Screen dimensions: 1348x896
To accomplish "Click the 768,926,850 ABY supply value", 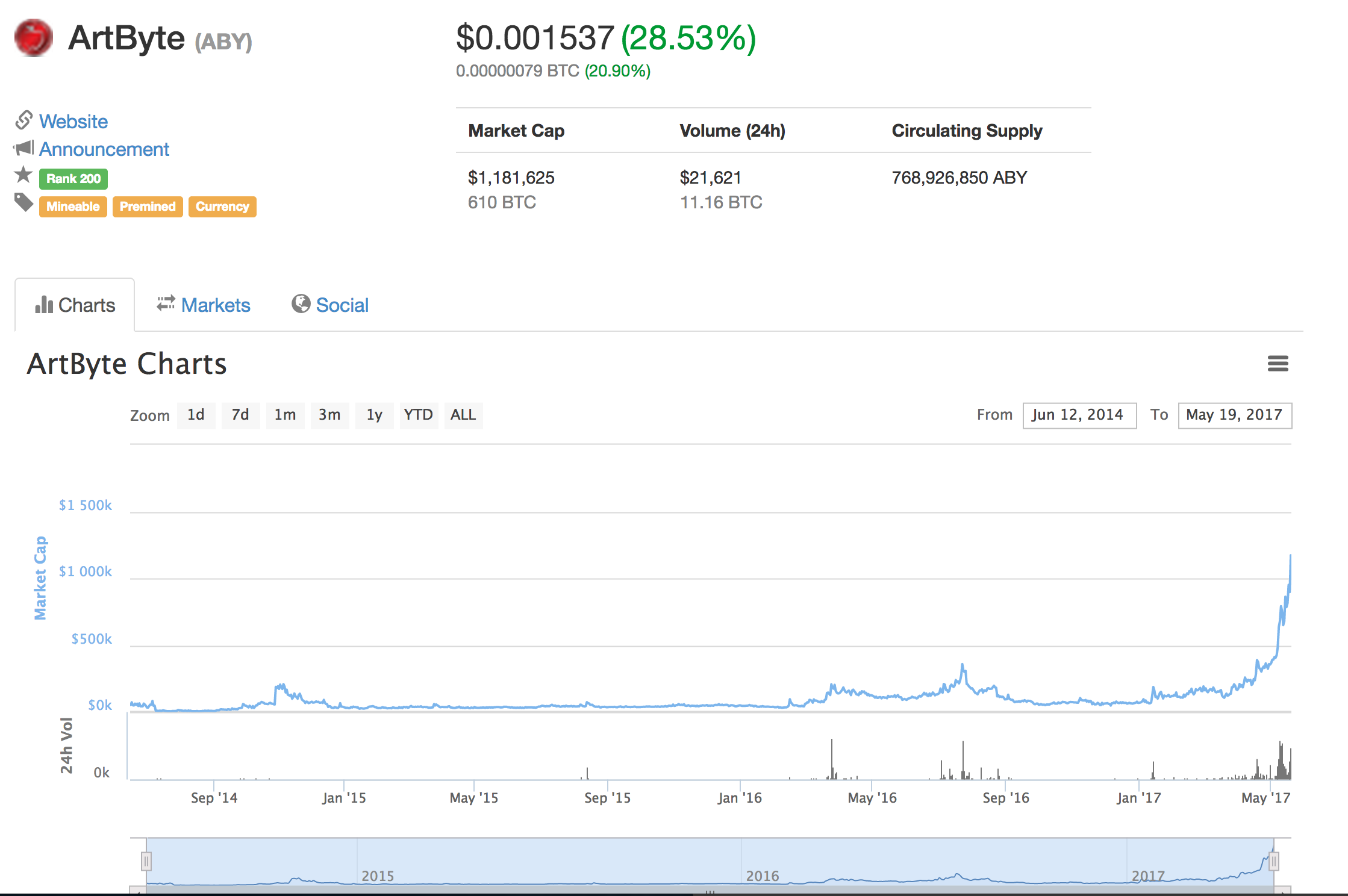I will [960, 178].
